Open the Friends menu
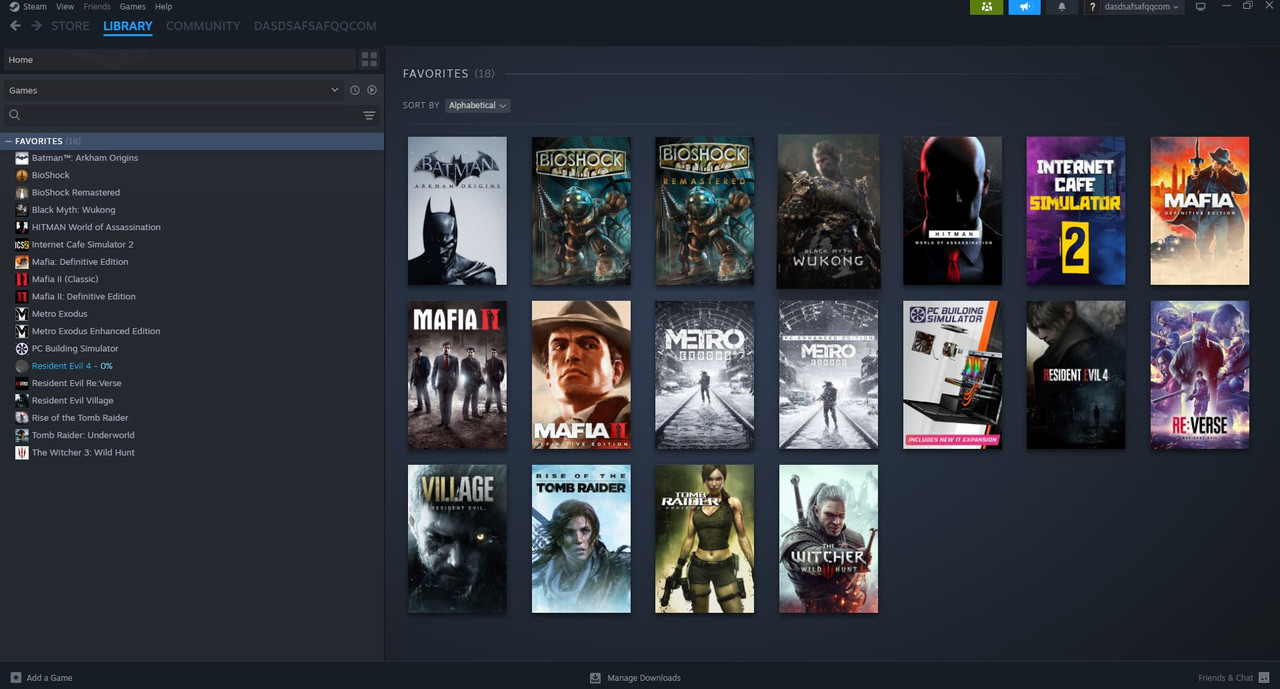Screen dimensions: 1280x689 click(97, 7)
